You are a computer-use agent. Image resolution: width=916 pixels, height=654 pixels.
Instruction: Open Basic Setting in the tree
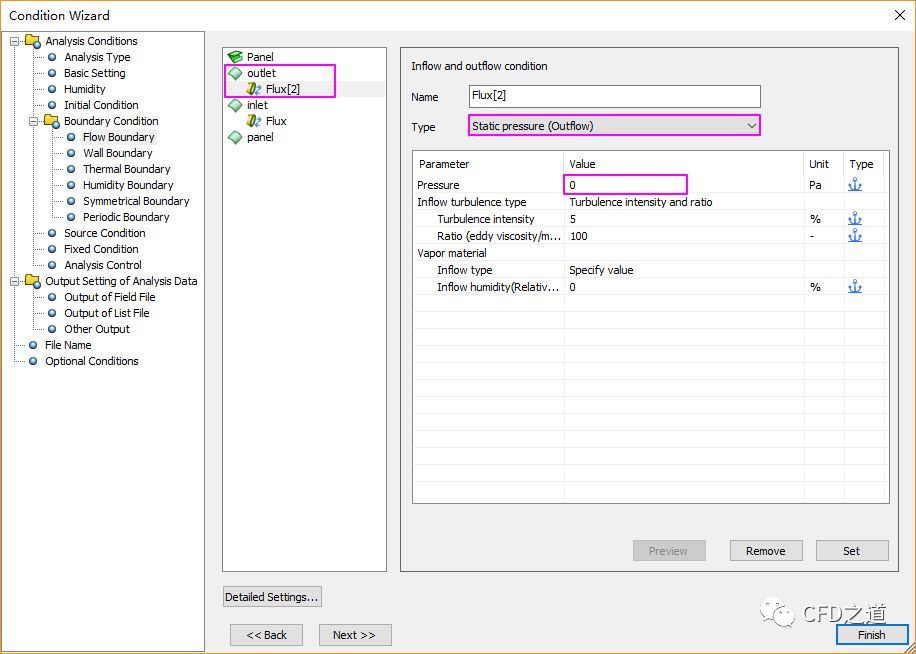(95, 73)
